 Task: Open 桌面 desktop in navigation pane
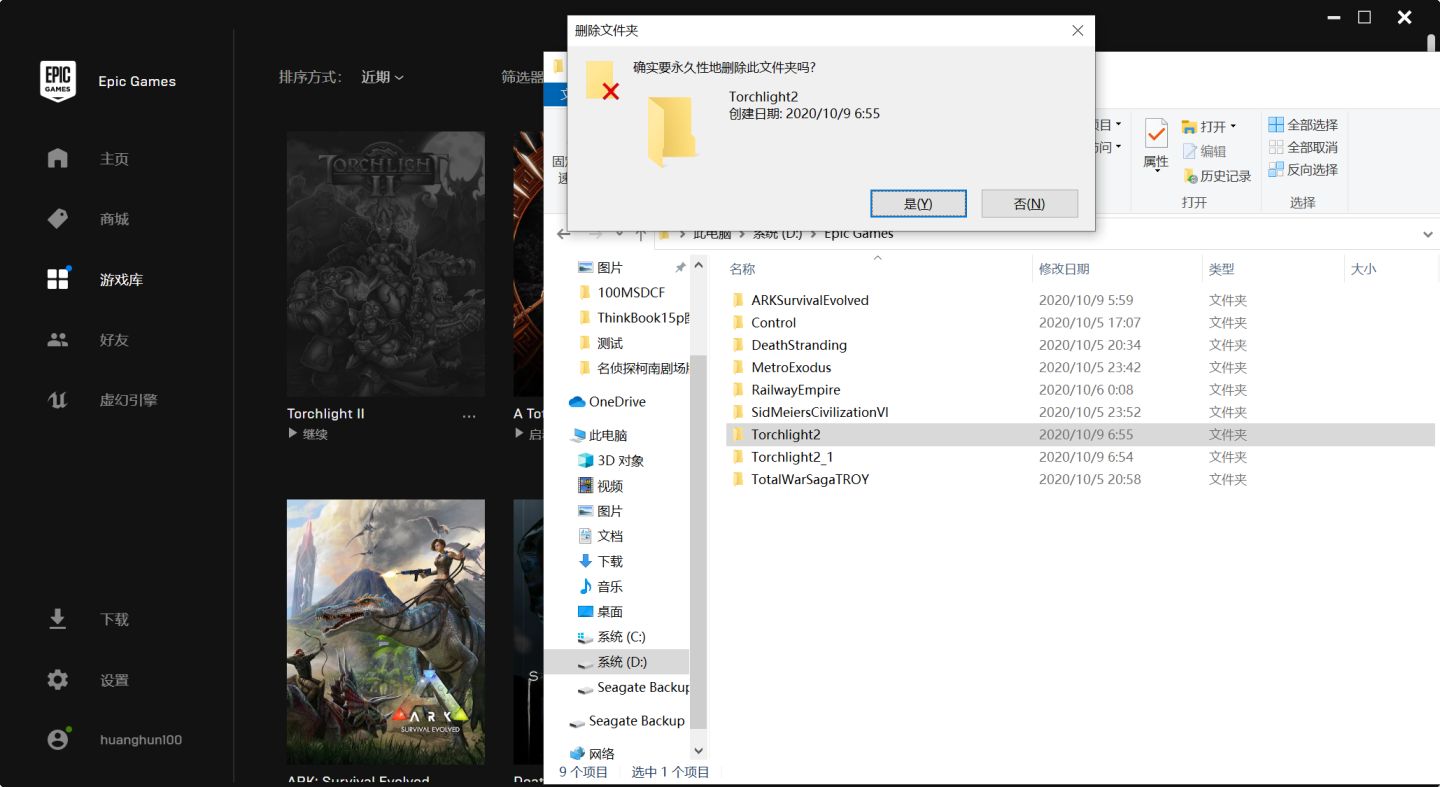pos(610,612)
